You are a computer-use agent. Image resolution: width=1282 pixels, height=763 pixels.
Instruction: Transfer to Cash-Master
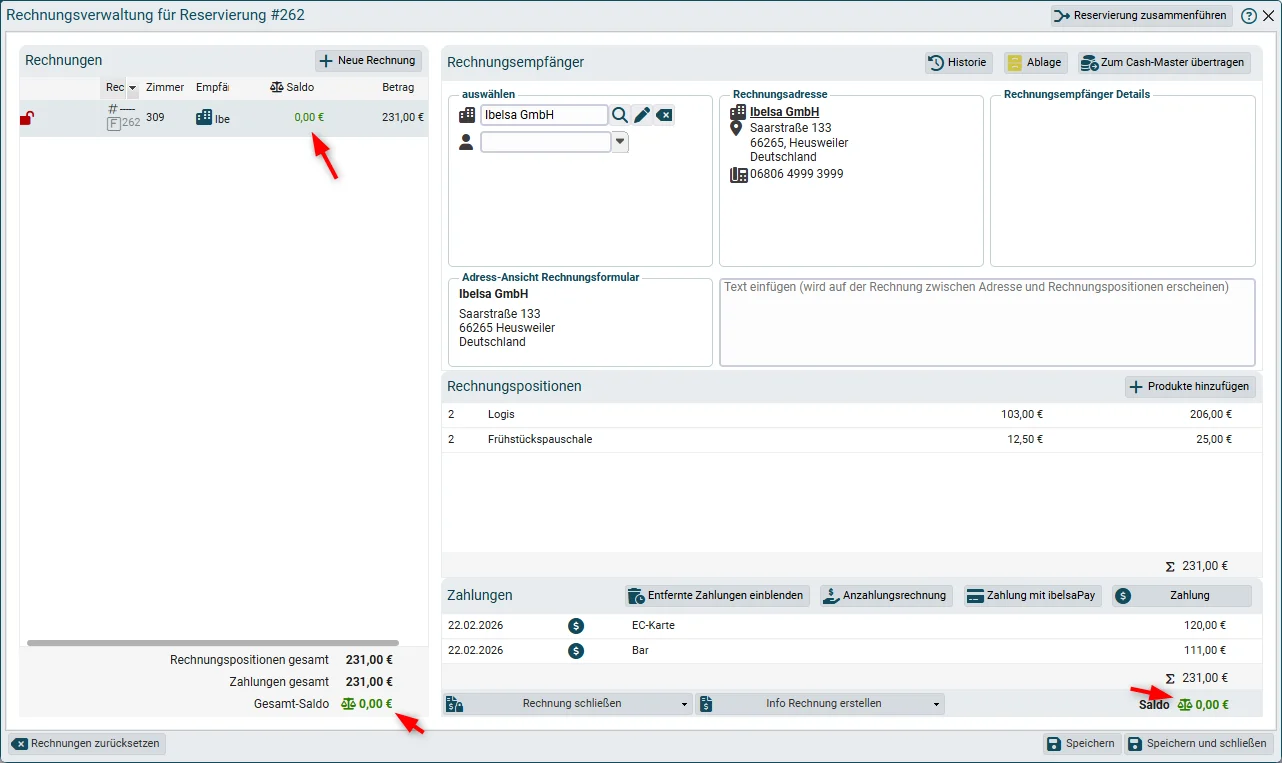1164,63
